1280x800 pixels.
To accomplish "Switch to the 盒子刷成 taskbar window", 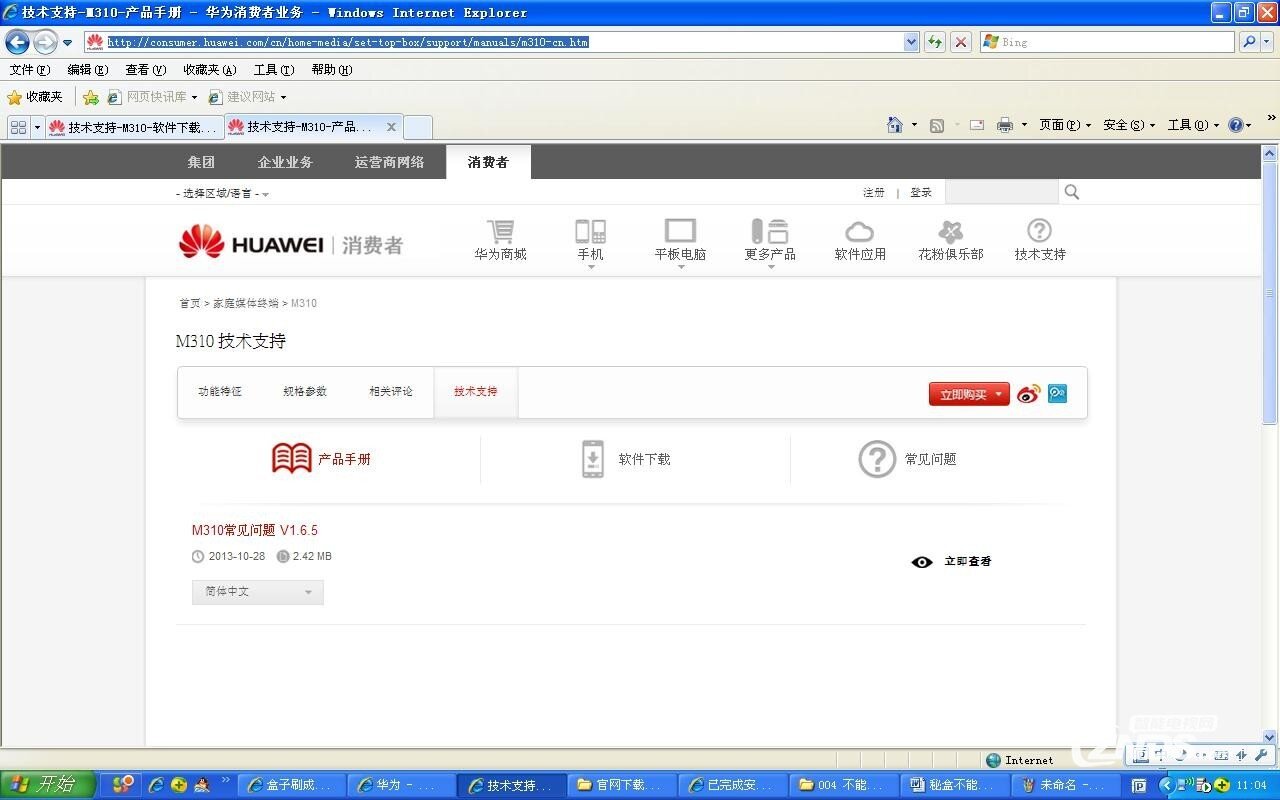I will coord(293,785).
